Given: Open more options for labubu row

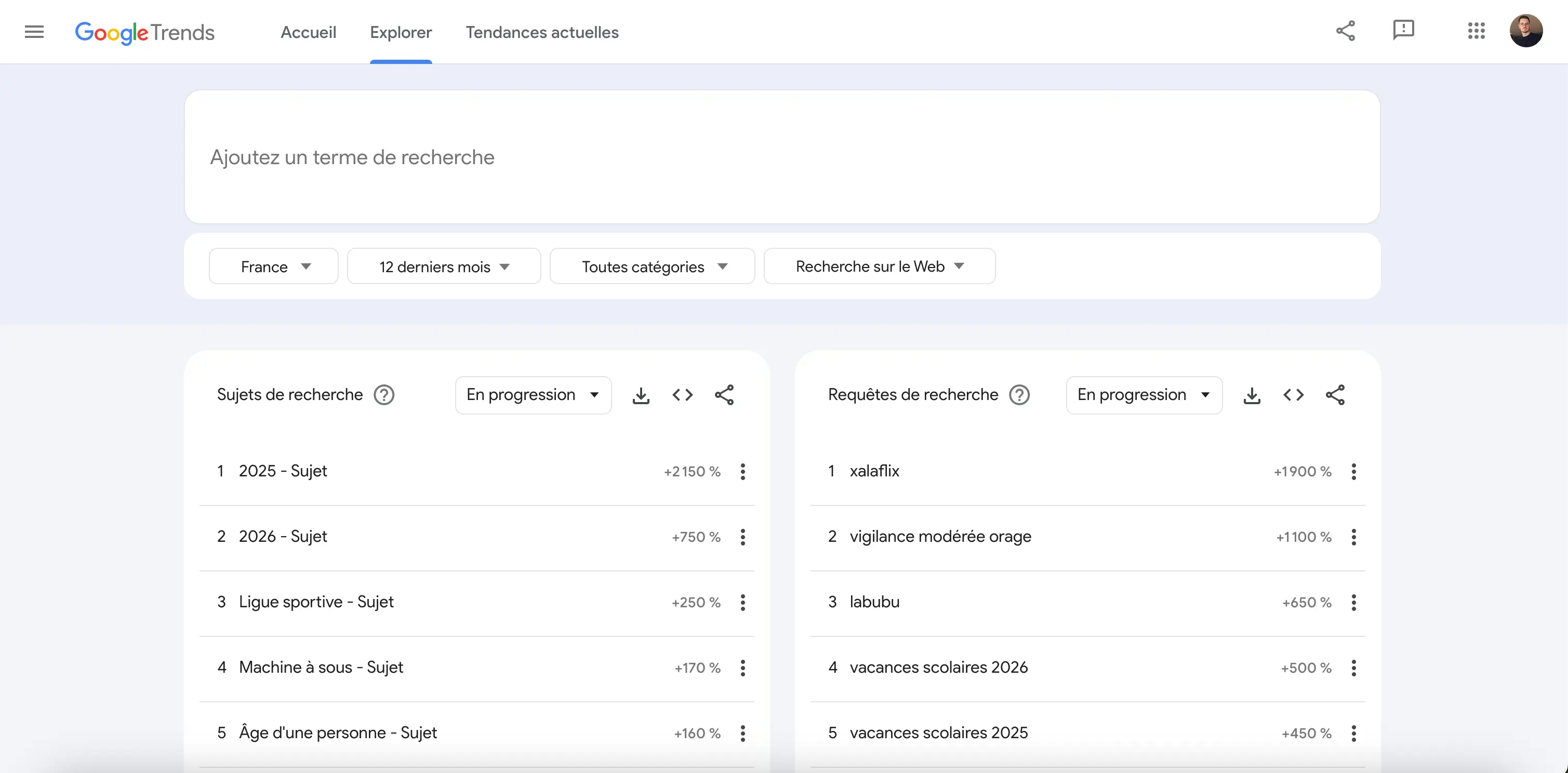Looking at the screenshot, I should tap(1354, 603).
